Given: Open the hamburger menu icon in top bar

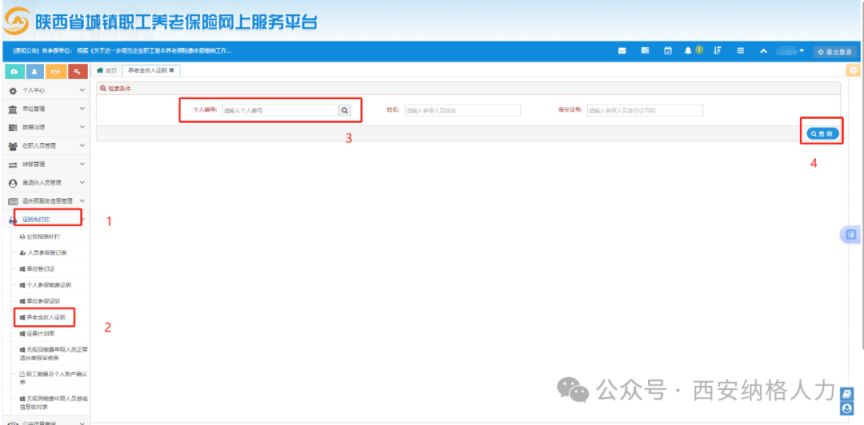Looking at the screenshot, I should tap(741, 51).
